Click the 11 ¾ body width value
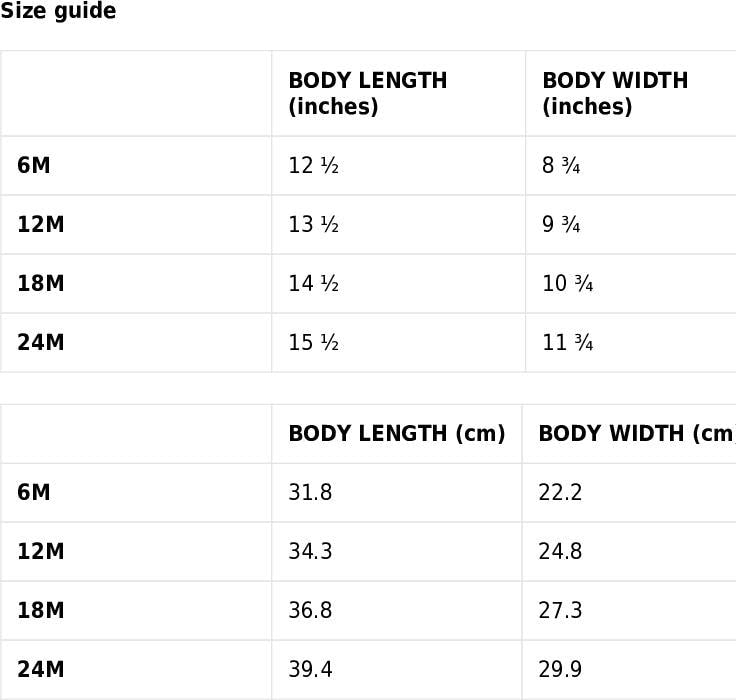This screenshot has width=736, height=700. [567, 343]
